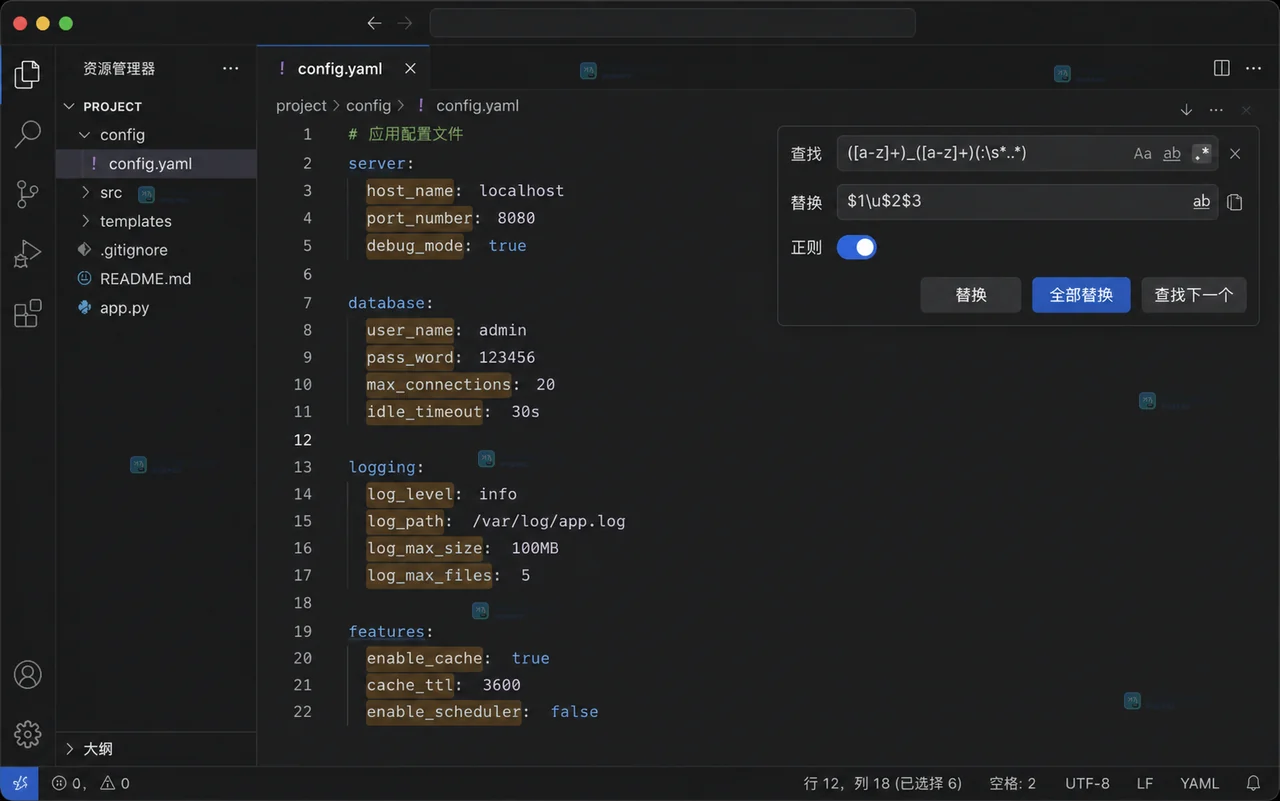
Task: Click the remote connection status bar icon
Action: pyautogui.click(x=19, y=784)
